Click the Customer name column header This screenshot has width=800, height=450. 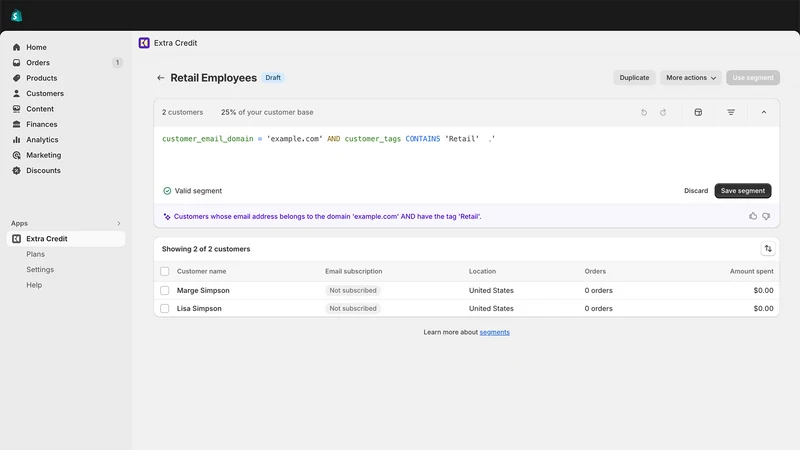(202, 271)
